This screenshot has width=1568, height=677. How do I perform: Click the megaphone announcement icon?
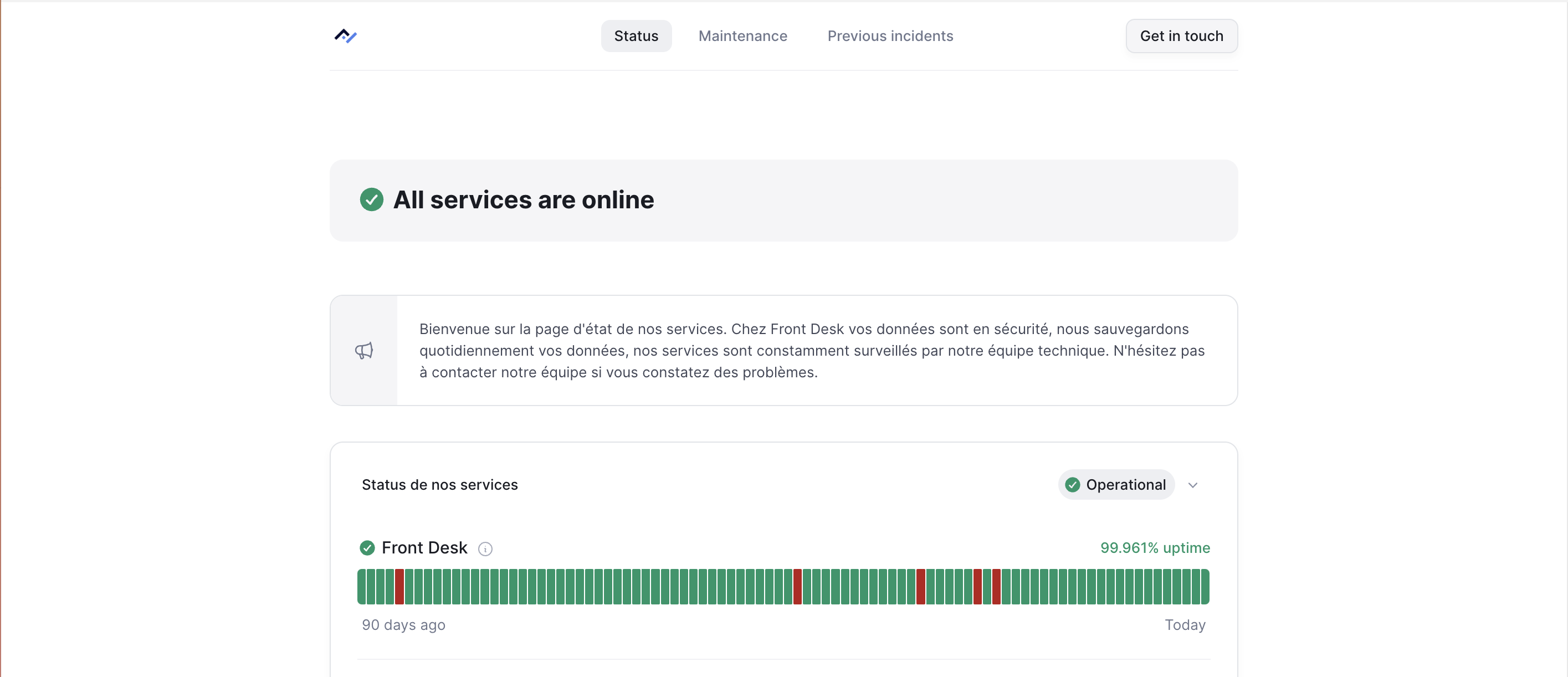364,351
